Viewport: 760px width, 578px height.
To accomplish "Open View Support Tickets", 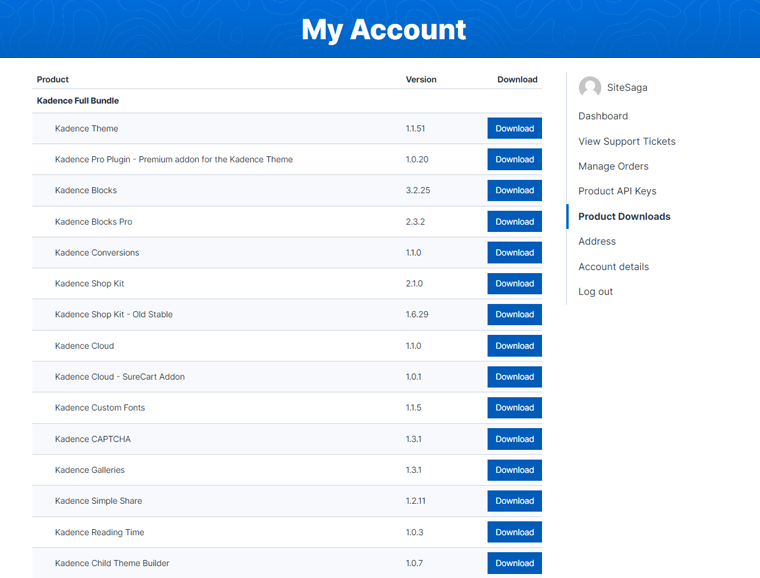I will pyautogui.click(x=627, y=141).
